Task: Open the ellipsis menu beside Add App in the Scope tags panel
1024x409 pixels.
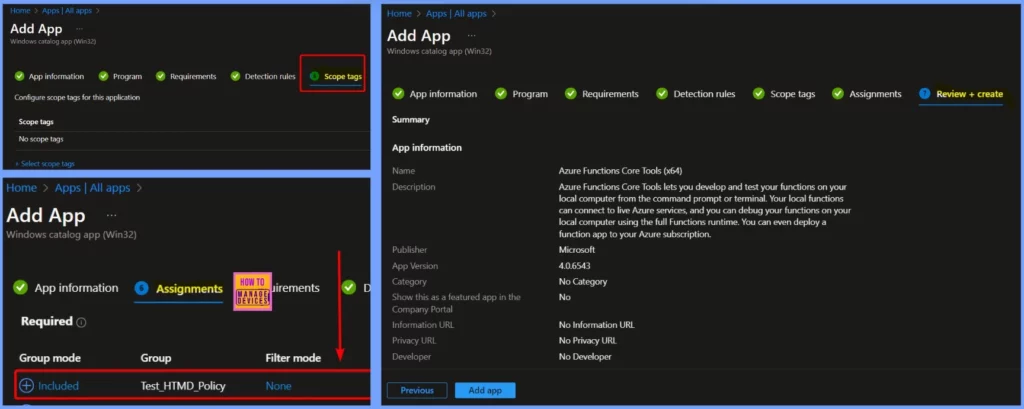Action: (x=80, y=29)
